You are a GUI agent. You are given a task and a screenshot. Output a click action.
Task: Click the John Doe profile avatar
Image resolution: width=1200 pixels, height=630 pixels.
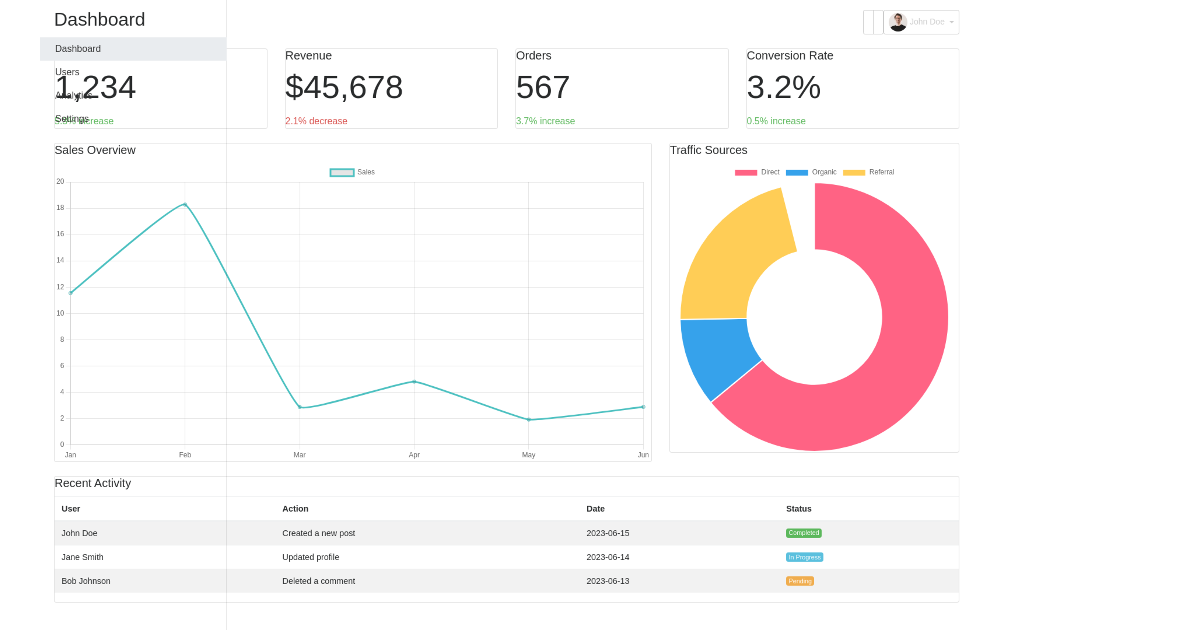(x=898, y=22)
